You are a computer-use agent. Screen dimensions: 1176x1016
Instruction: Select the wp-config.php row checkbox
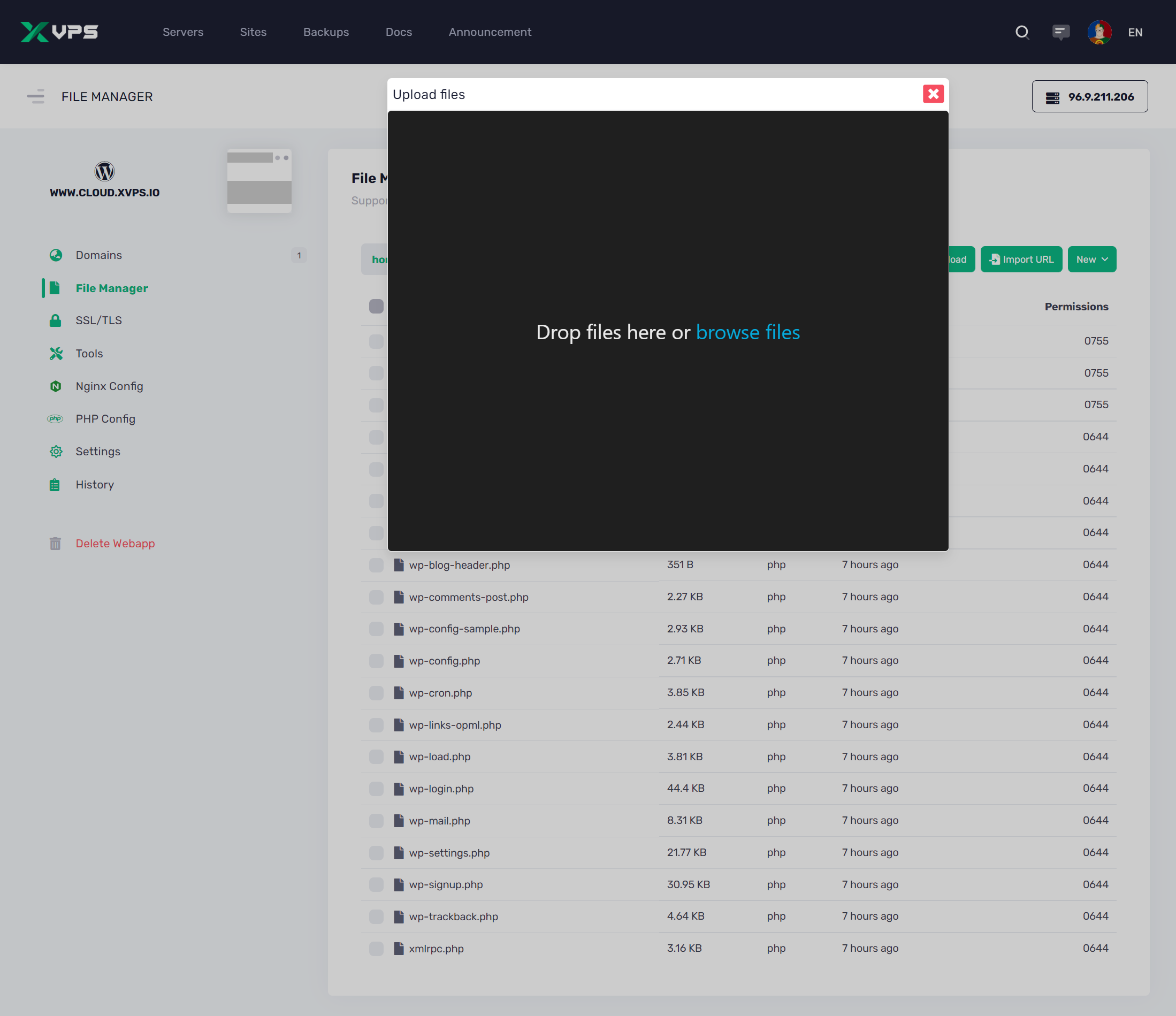[376, 661]
